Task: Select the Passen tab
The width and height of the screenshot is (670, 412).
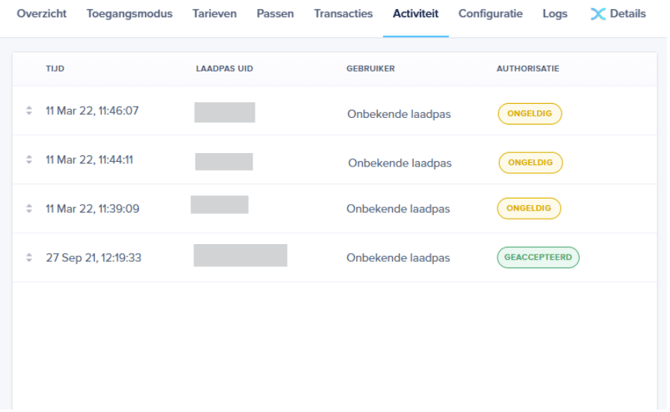Action: (275, 15)
